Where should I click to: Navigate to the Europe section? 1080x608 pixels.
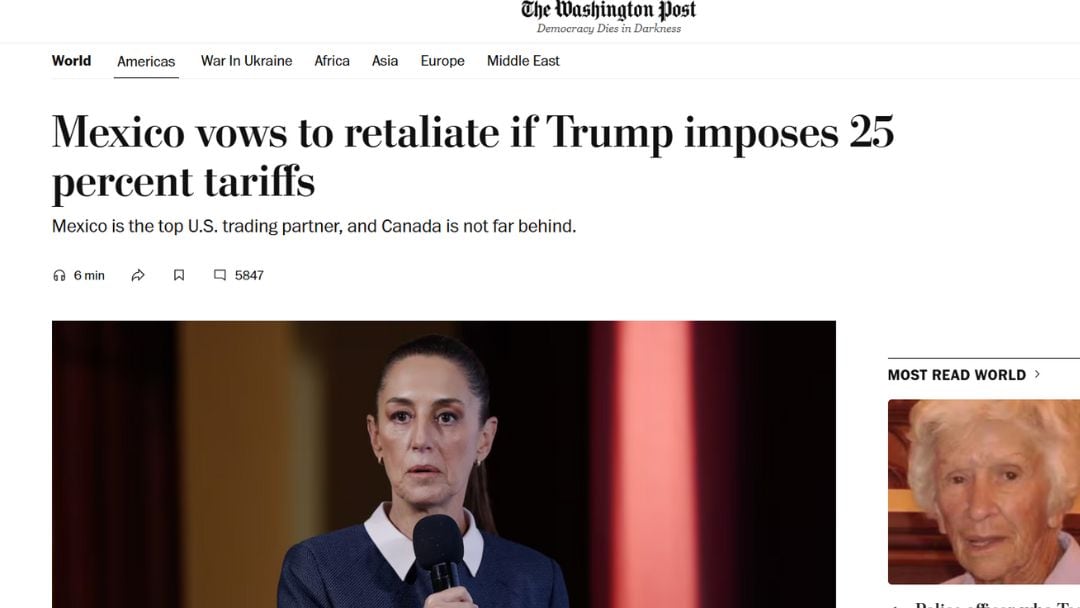[x=442, y=61]
